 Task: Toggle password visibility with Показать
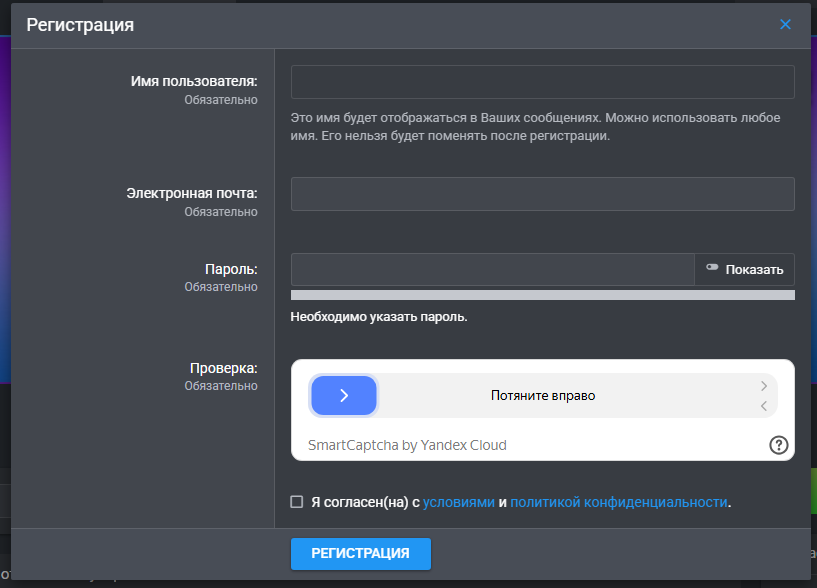pos(745,269)
